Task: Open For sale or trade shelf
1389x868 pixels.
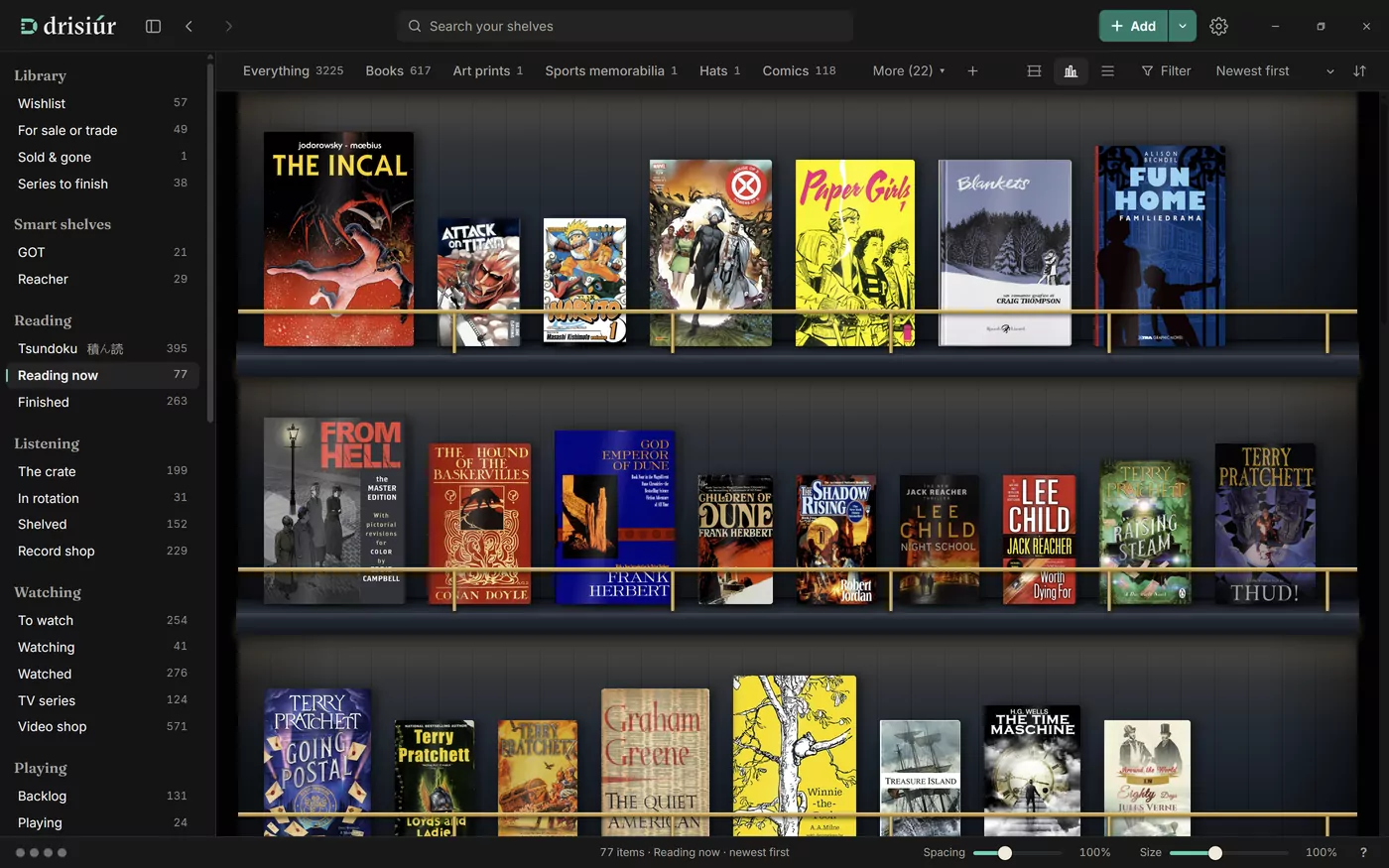Action: [102, 130]
